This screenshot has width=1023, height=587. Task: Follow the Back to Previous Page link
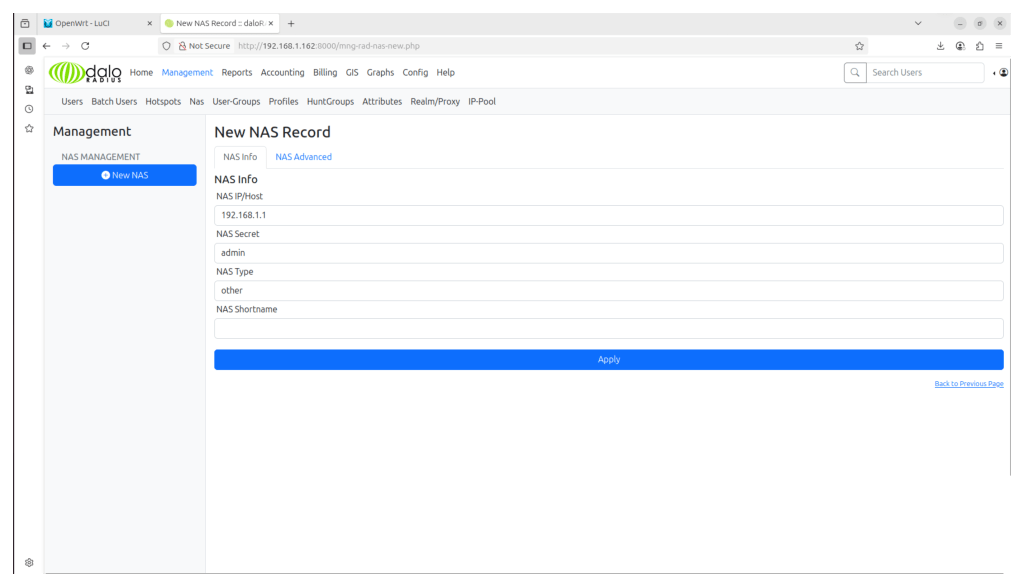[x=968, y=384]
